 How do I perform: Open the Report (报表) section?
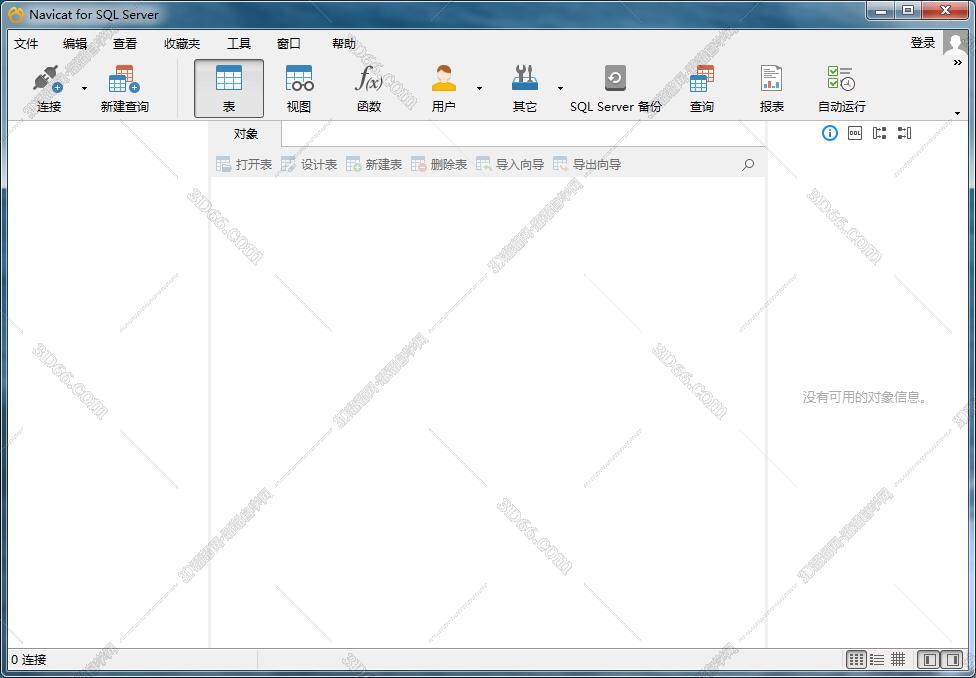[x=771, y=88]
